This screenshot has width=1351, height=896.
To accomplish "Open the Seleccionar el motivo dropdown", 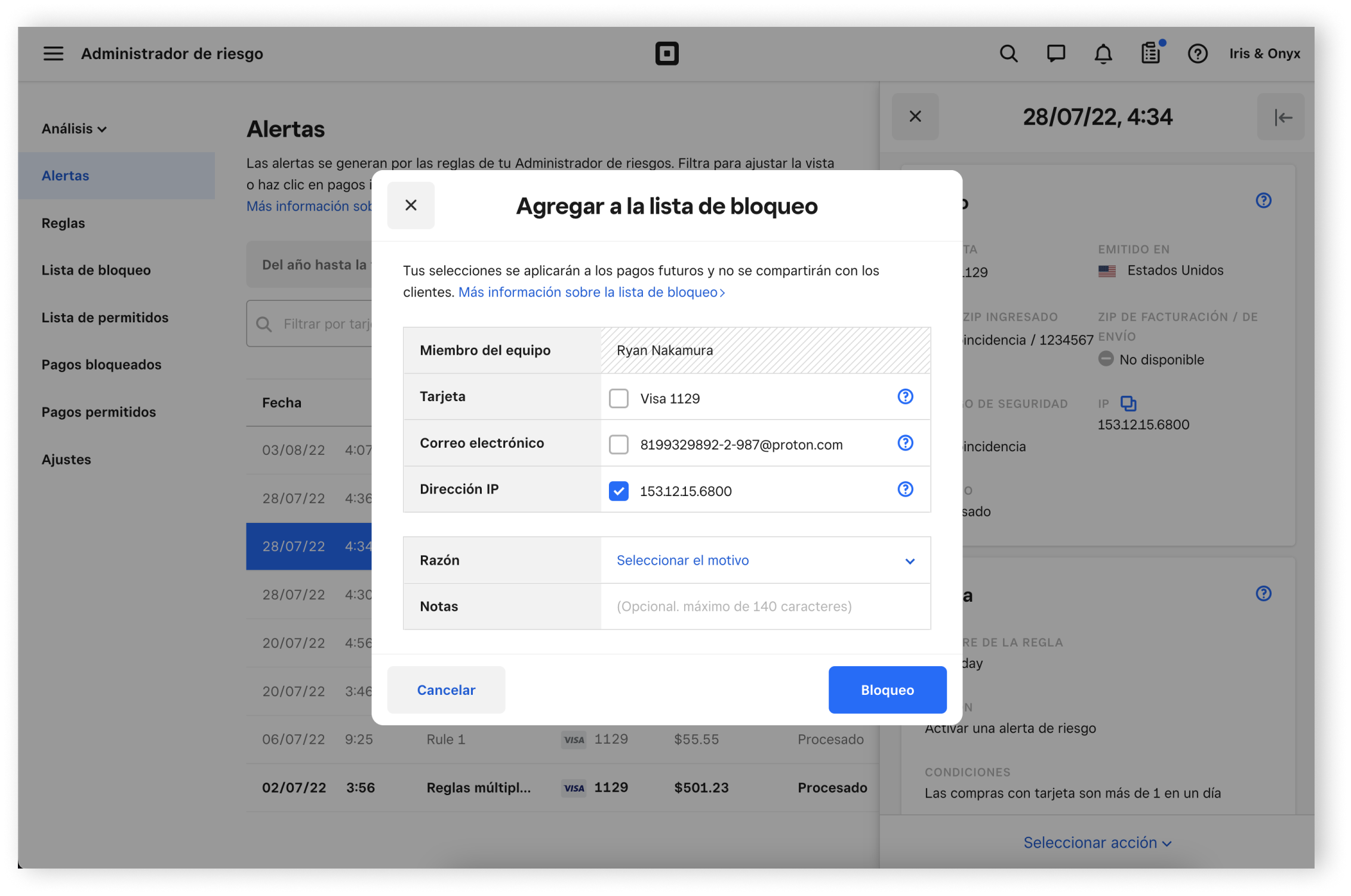I will (x=765, y=561).
